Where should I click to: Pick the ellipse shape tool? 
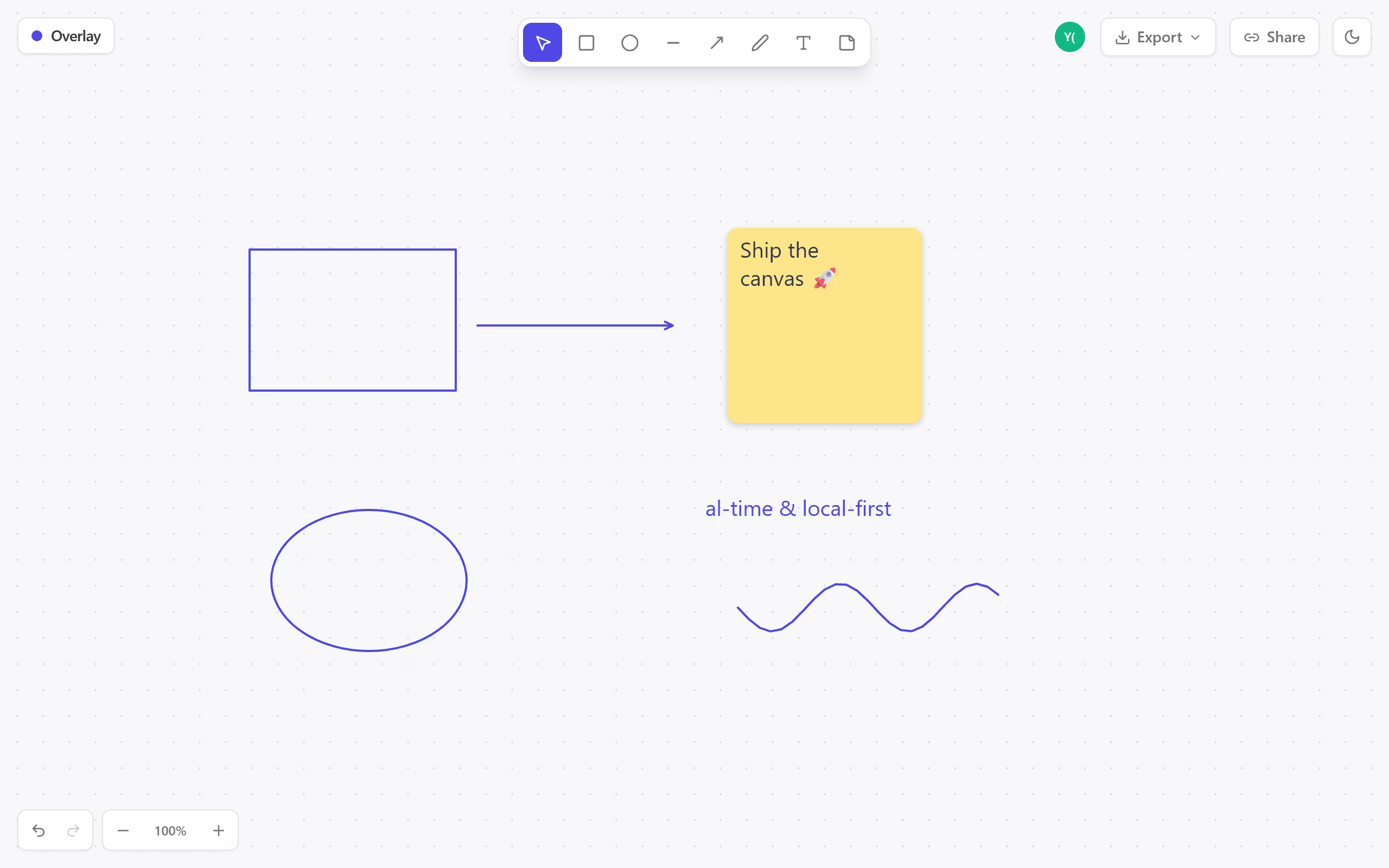(629, 42)
